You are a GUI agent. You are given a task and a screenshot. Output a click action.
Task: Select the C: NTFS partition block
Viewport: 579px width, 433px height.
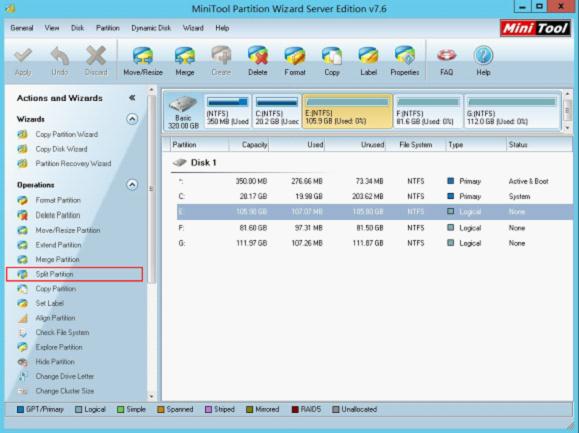[277, 111]
